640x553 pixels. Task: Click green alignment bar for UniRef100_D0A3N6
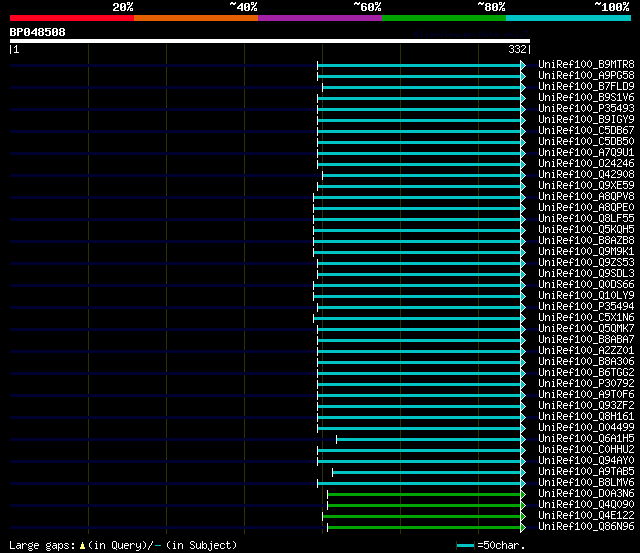[x=424, y=495]
